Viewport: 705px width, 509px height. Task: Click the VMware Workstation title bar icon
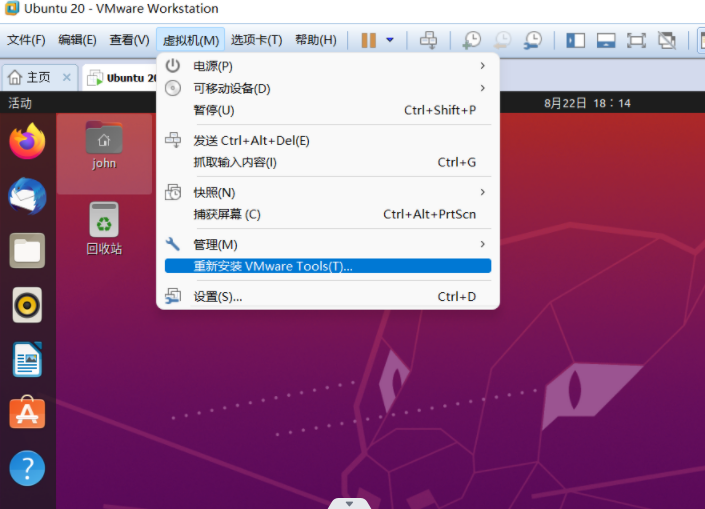[x=12, y=8]
